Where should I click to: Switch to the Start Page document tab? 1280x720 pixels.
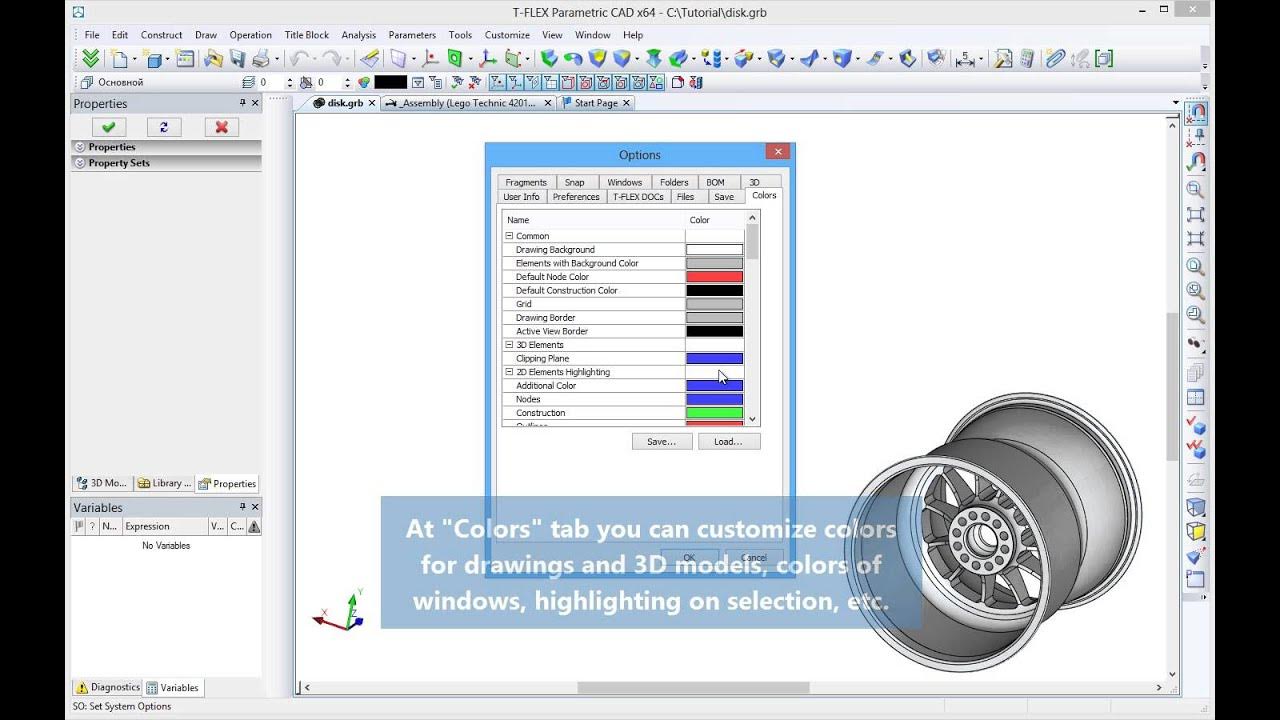pyautogui.click(x=596, y=103)
